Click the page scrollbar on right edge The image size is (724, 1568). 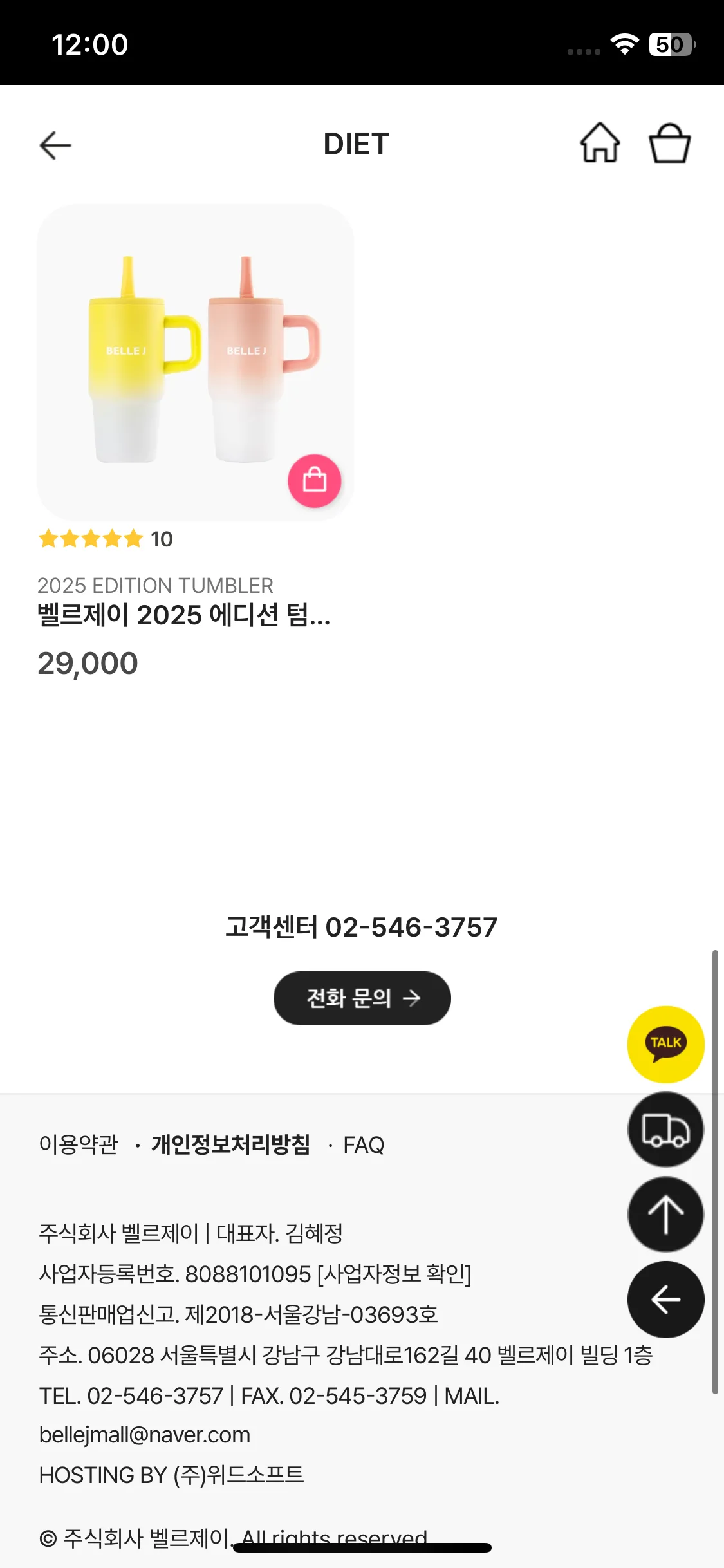click(x=715, y=1171)
